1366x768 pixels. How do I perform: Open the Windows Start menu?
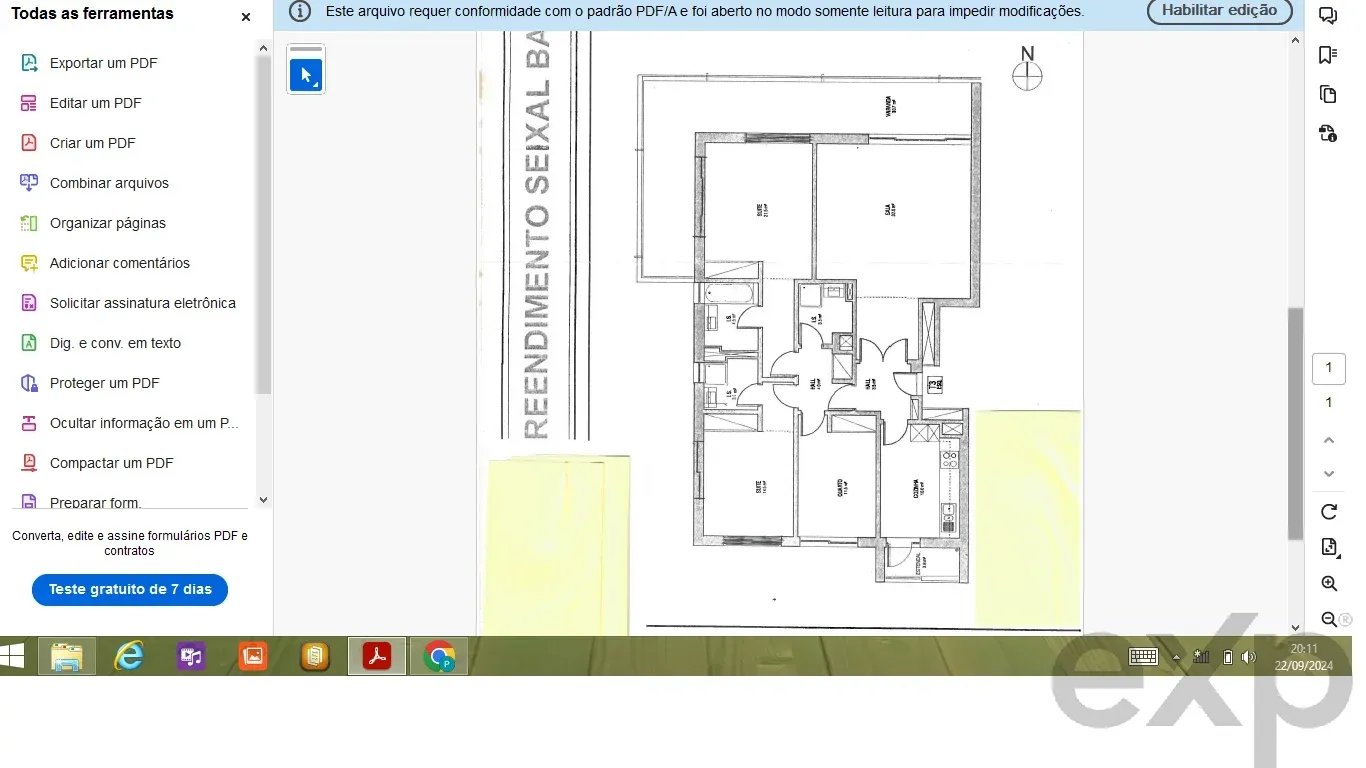coord(12,656)
